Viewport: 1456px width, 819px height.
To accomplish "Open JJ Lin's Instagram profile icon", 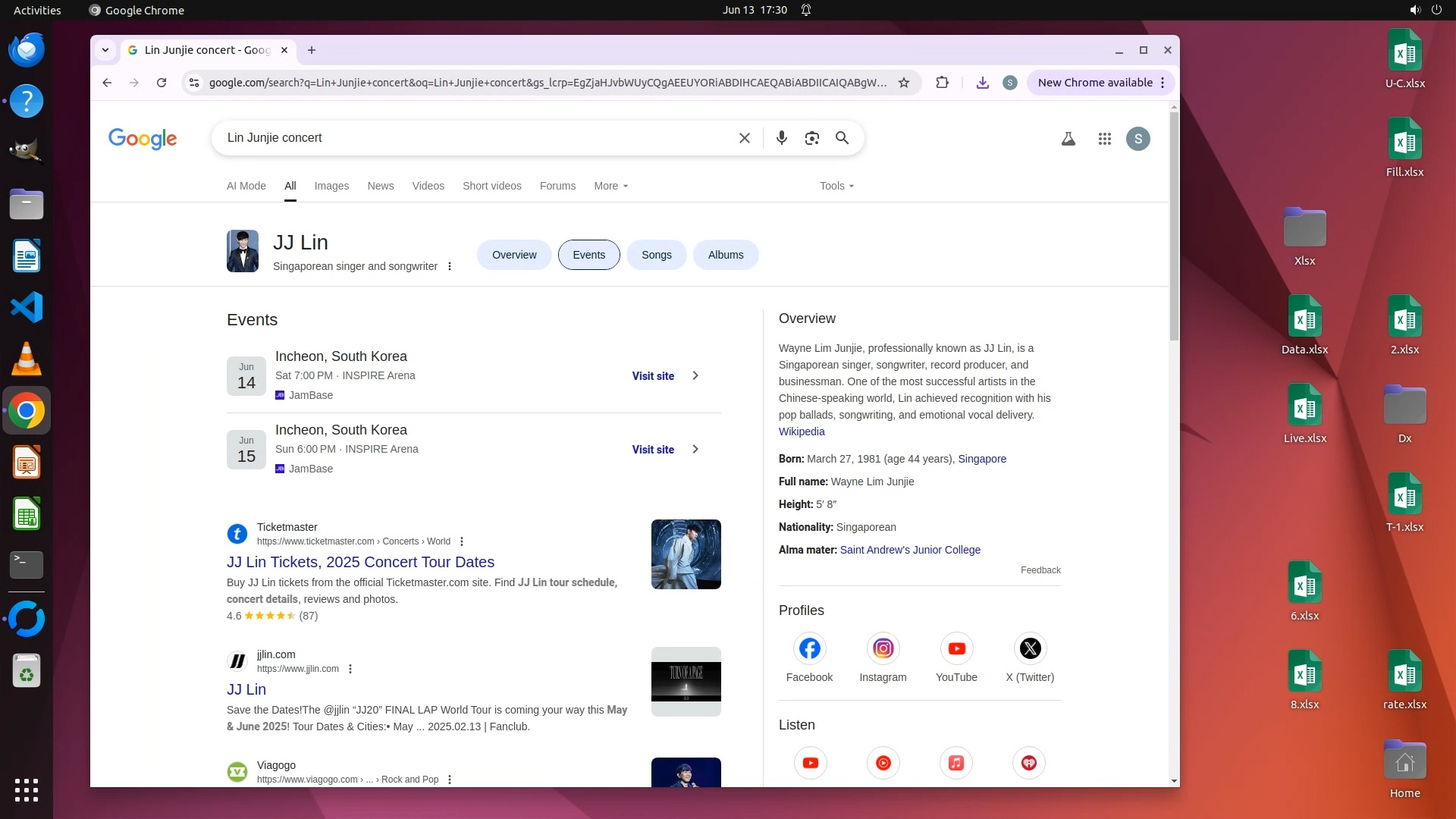I will click(883, 649).
